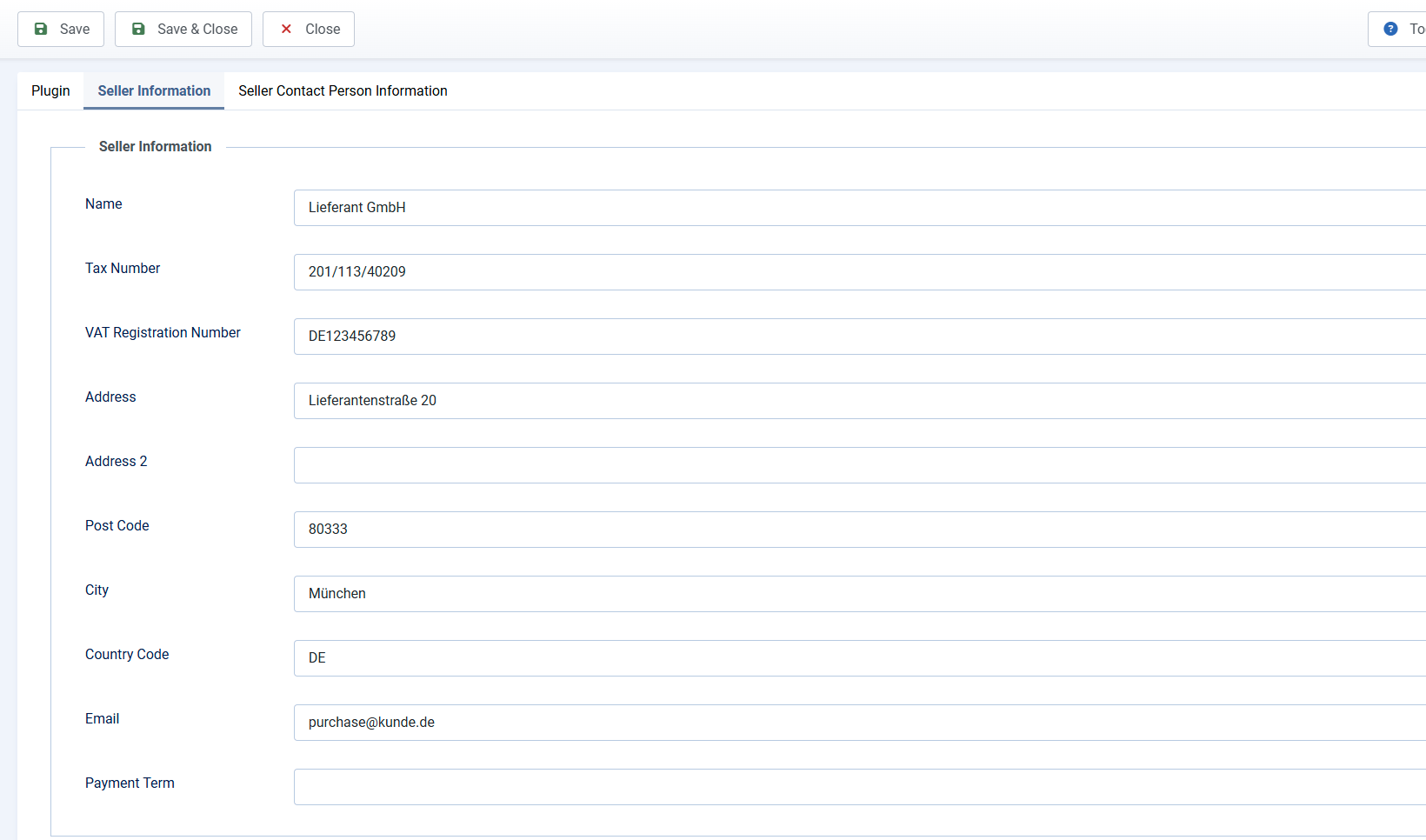Click the blue question mark help icon
1426x840 pixels.
pyautogui.click(x=1391, y=29)
